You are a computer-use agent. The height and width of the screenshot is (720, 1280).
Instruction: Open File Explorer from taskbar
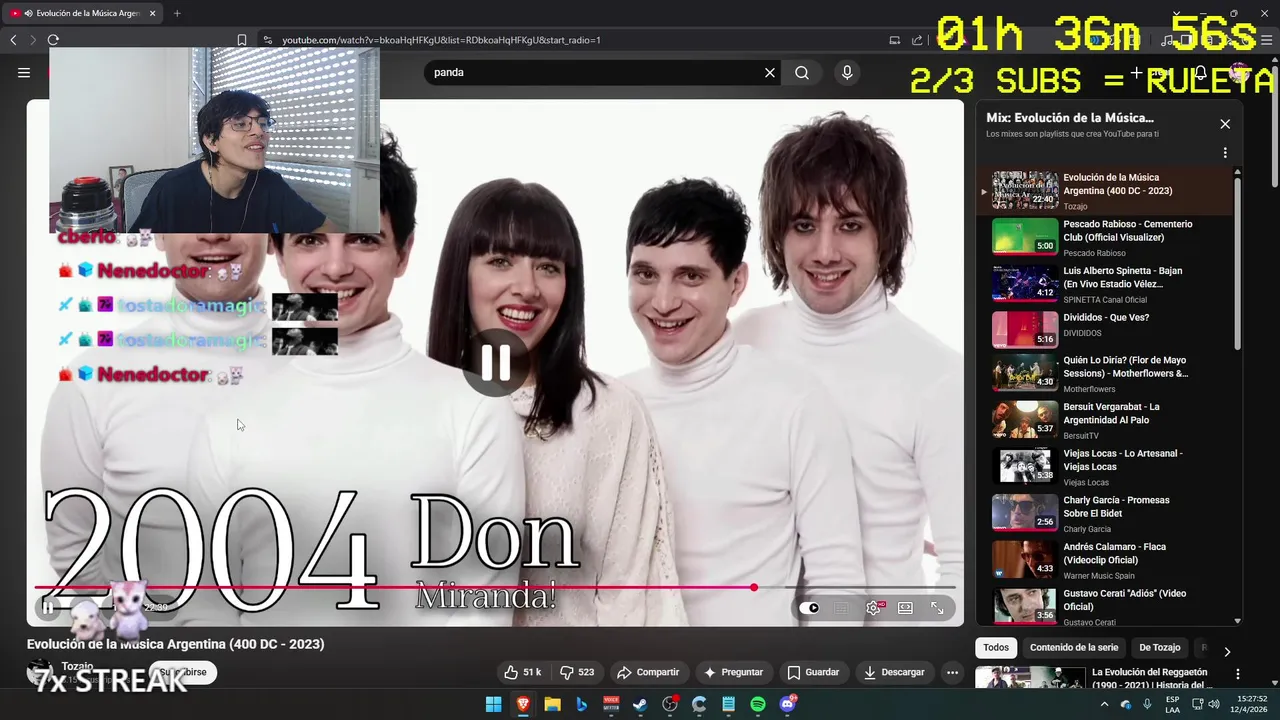(552, 705)
